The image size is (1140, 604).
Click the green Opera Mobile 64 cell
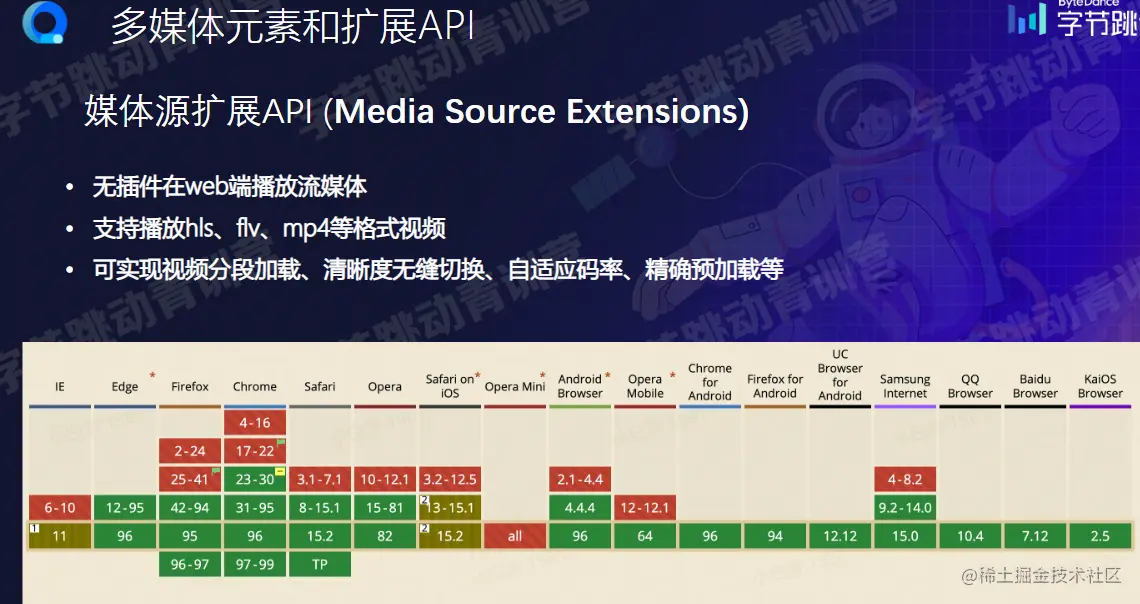(645, 536)
